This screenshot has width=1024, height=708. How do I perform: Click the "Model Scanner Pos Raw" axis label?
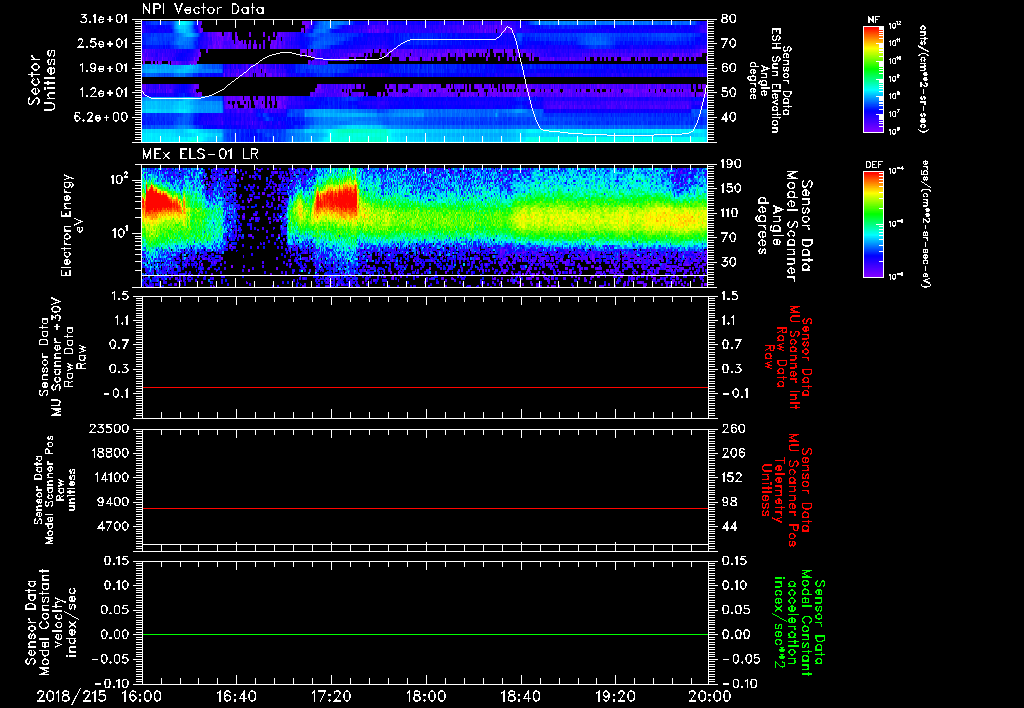[x=55, y=490]
